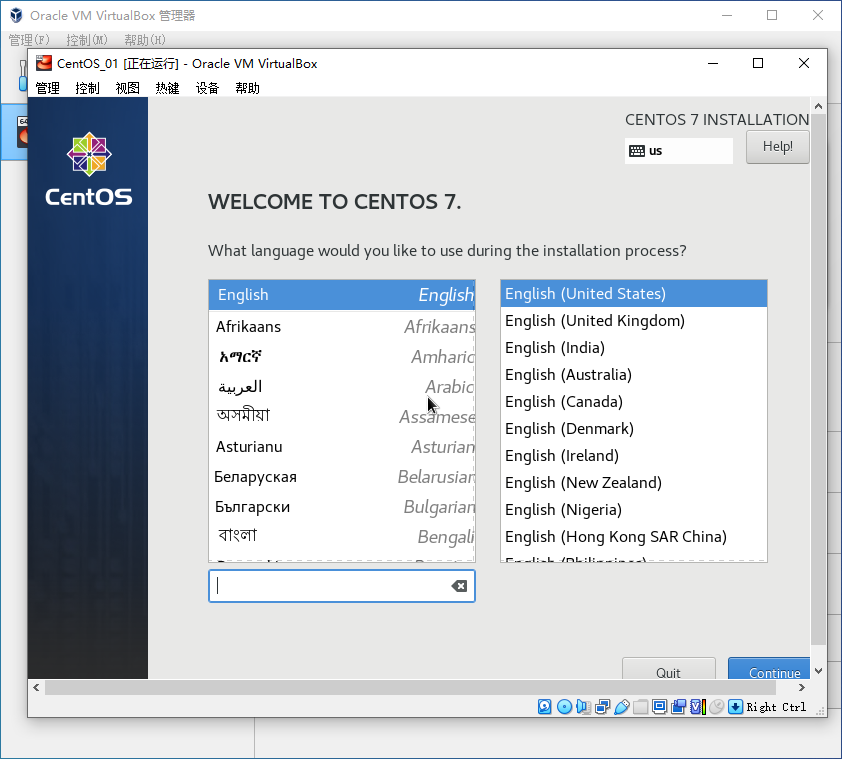Select Afrikaans in the language list
The image size is (842, 759).
[342, 327]
